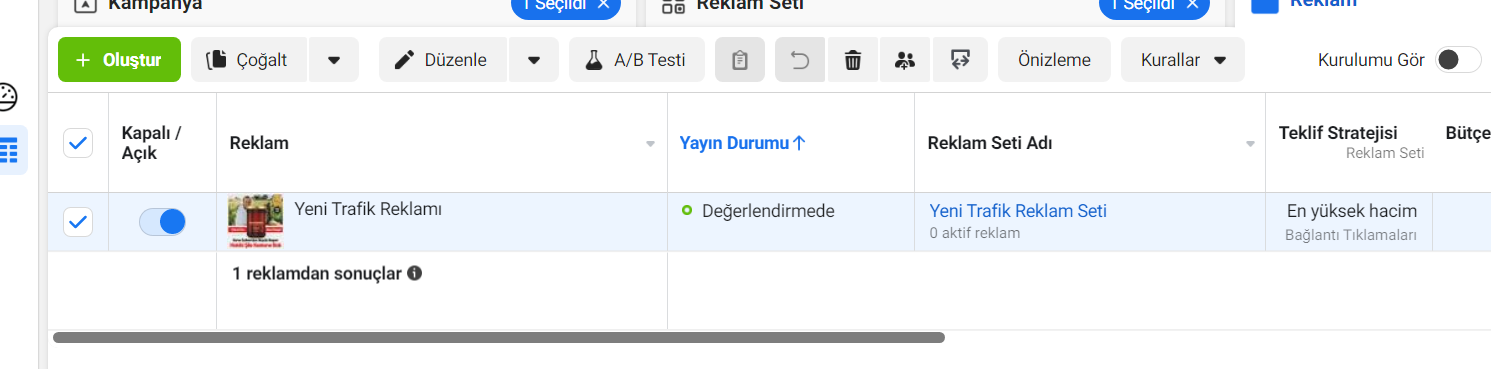
Task: Expand the Çoğalt dropdown arrow
Action: (x=334, y=60)
